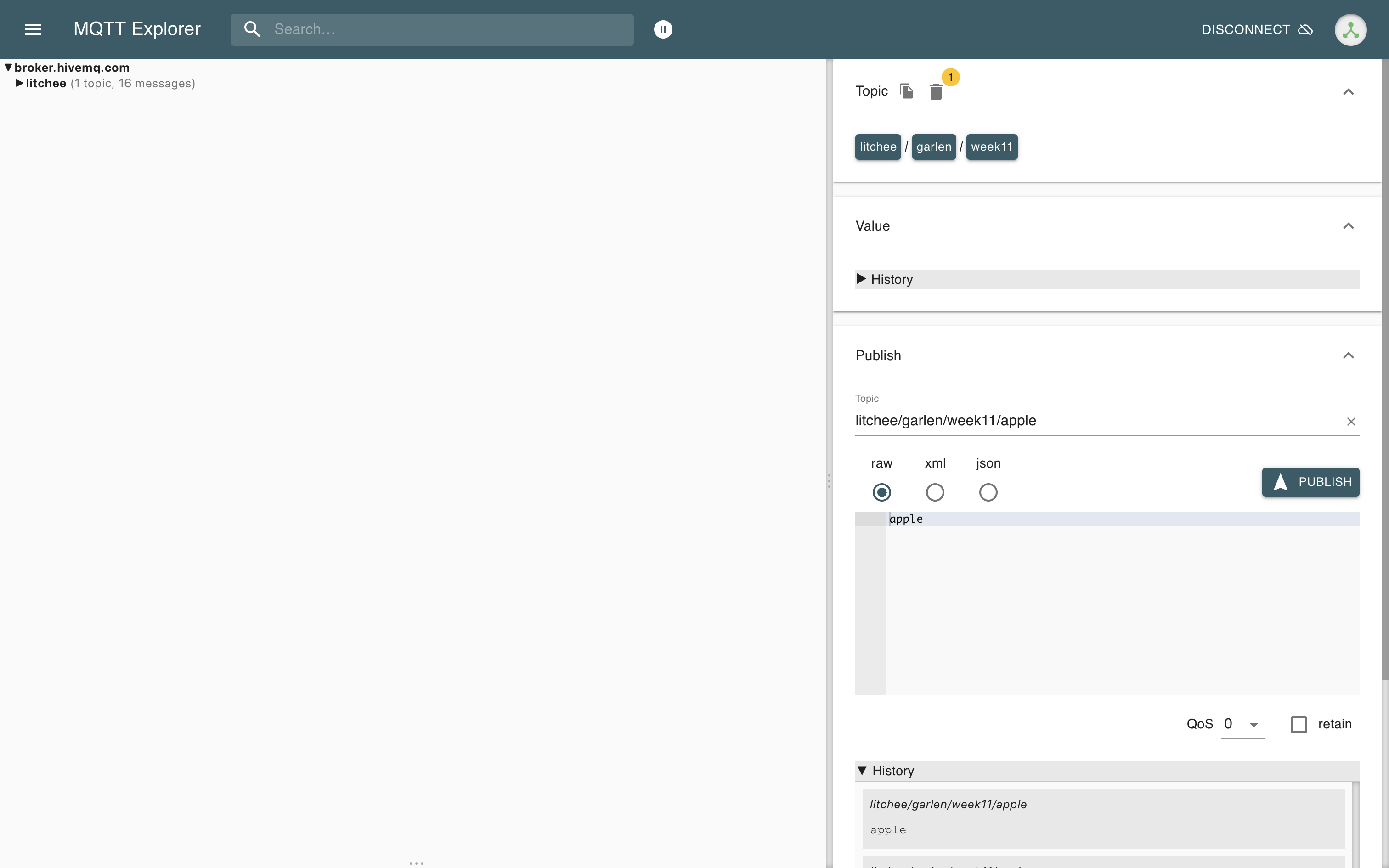Collapse the Value section chevron
1389x868 pixels.
[x=1348, y=226]
